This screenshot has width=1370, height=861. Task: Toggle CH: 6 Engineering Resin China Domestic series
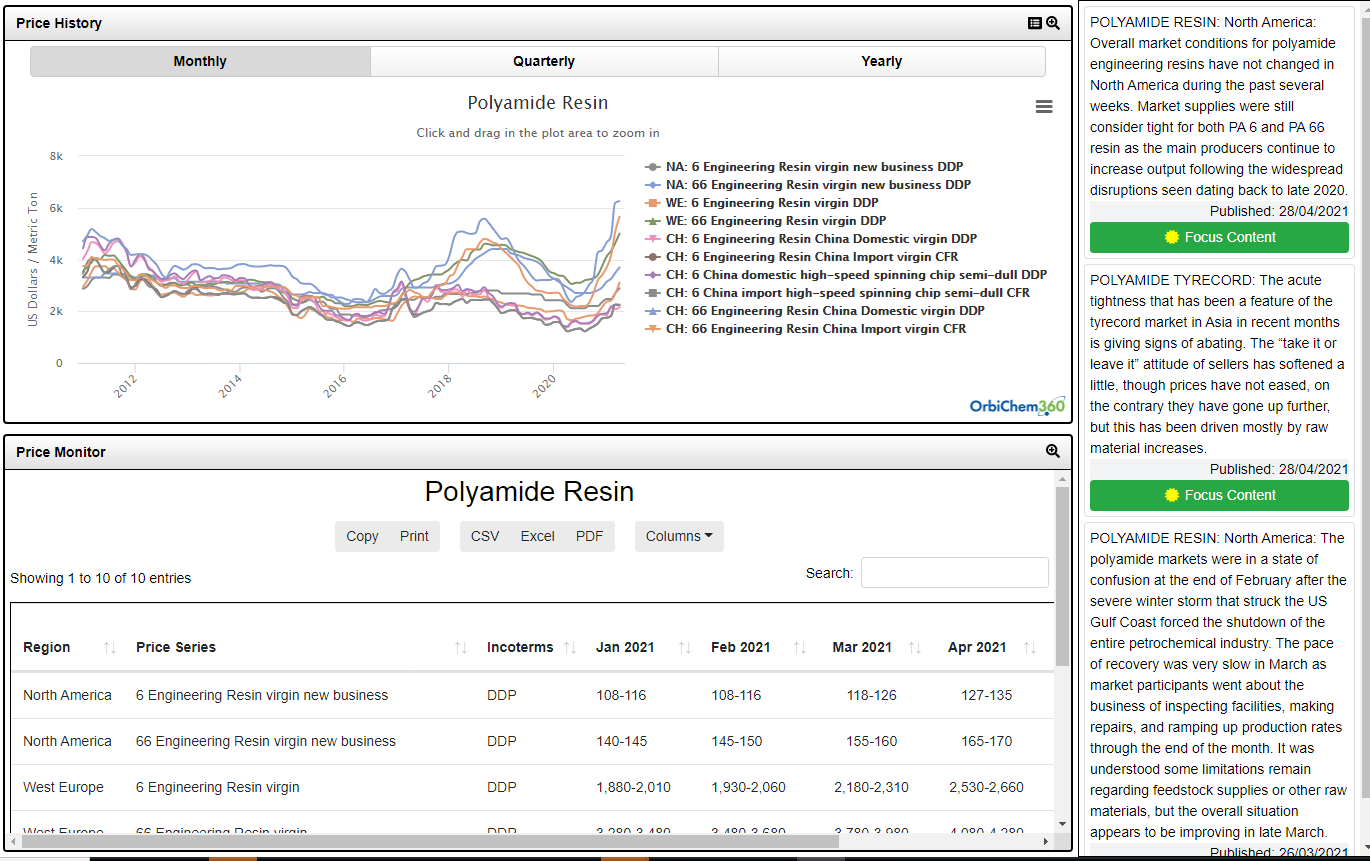811,239
